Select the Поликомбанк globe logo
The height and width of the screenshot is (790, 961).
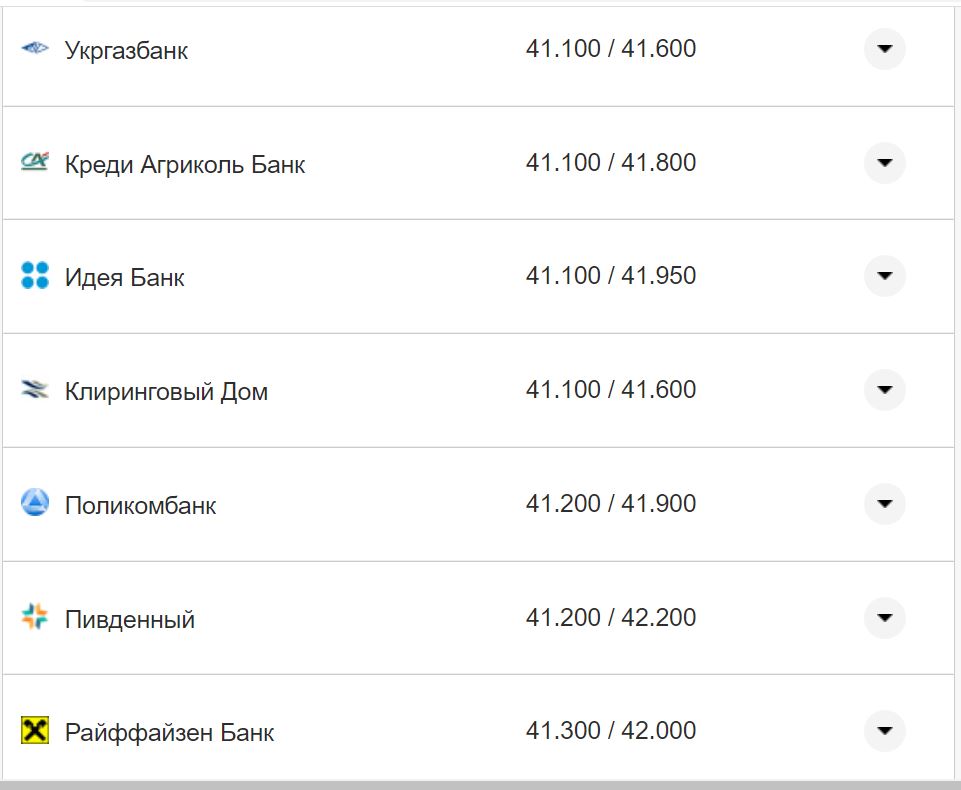(35, 503)
